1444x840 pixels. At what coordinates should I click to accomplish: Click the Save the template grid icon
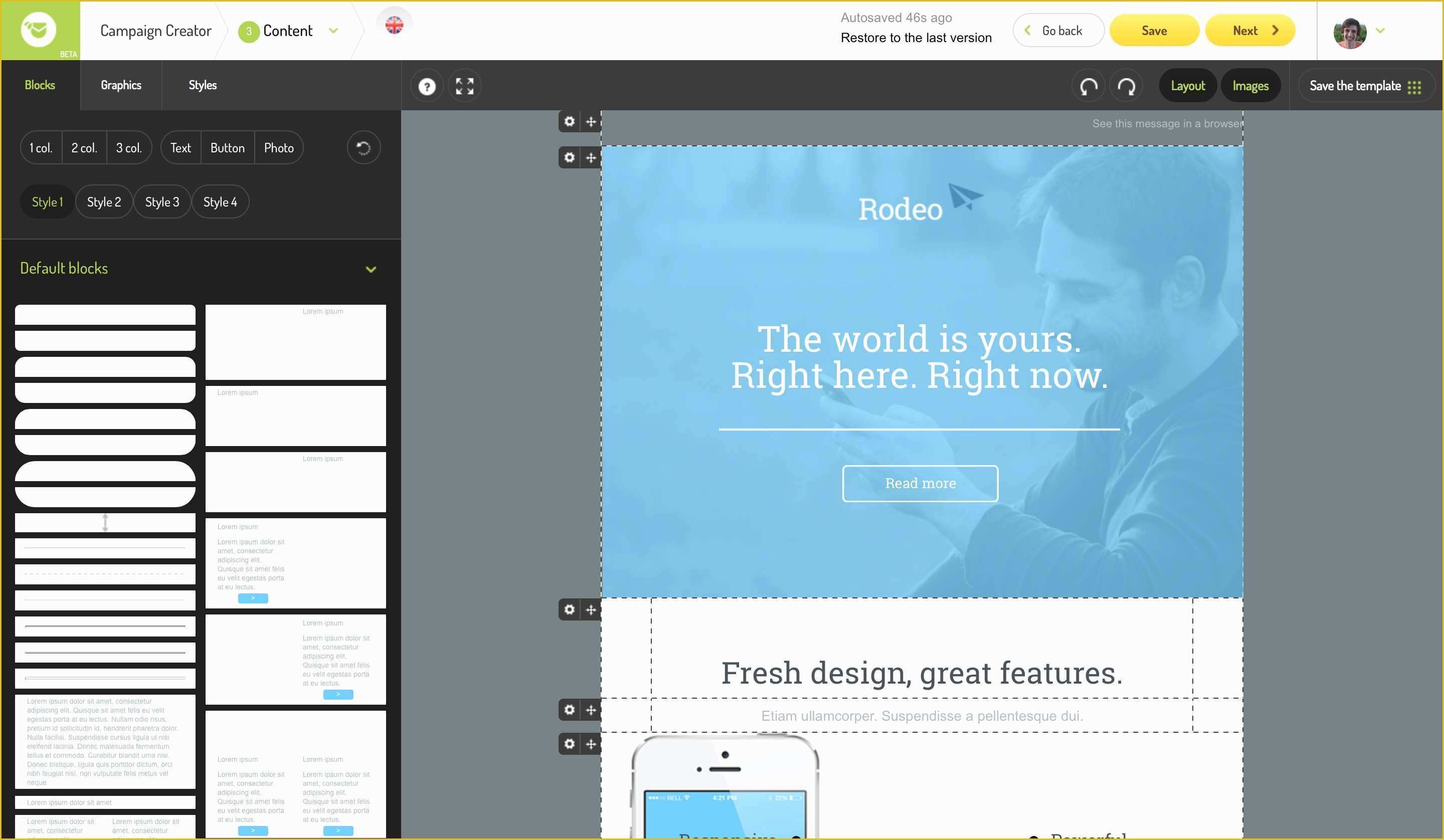click(1417, 85)
